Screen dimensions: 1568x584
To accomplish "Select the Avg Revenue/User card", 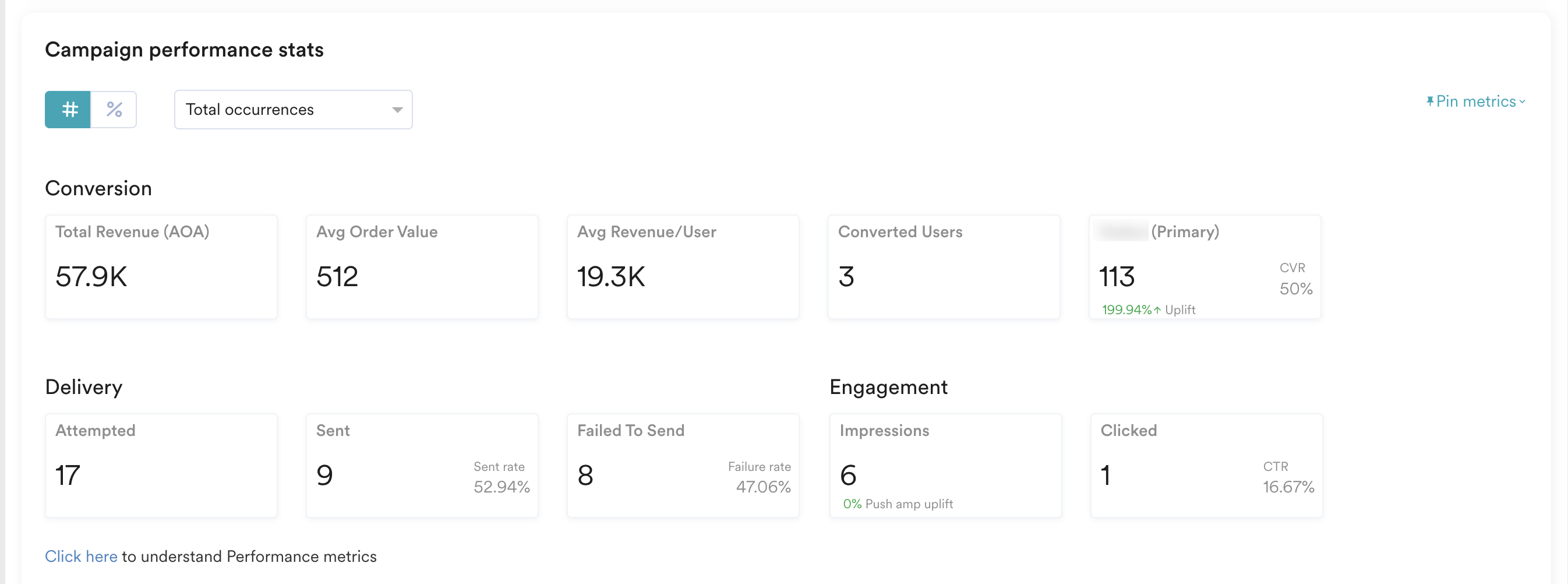I will tap(683, 267).
